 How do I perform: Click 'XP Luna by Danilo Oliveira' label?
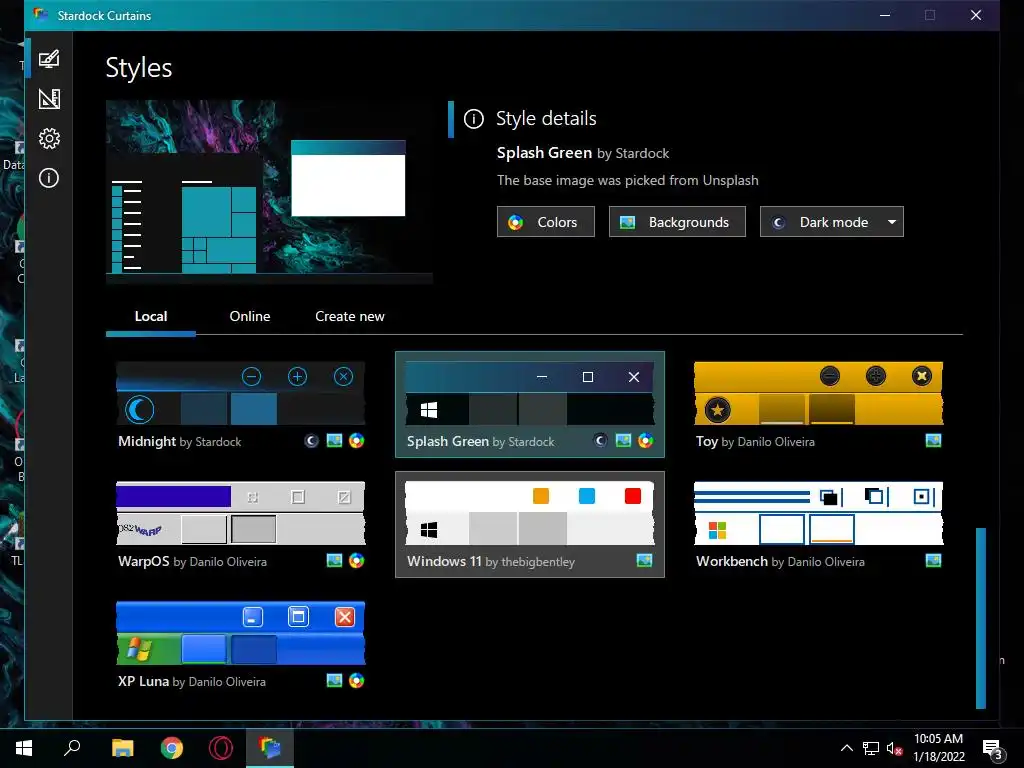[x=191, y=681]
